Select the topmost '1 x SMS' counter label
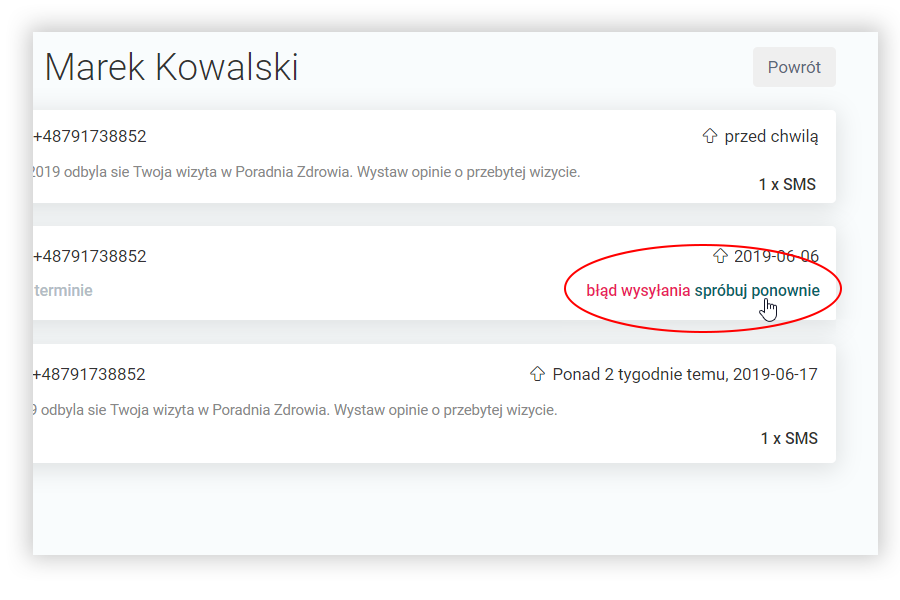This screenshot has width=900, height=600. pyautogui.click(x=787, y=184)
